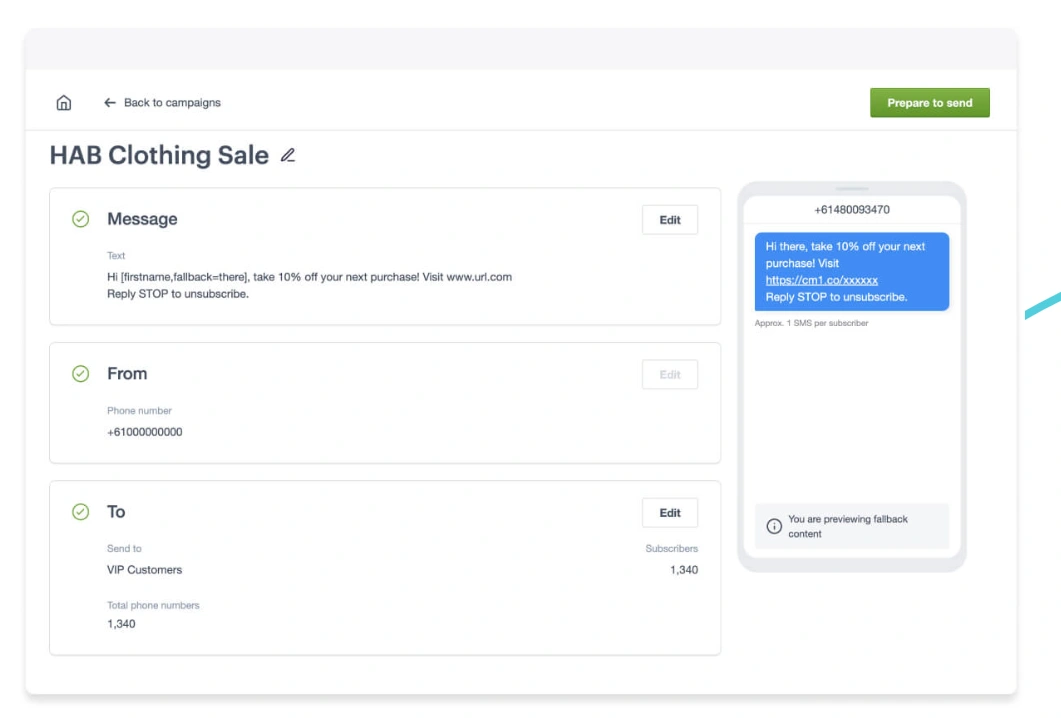Screen dimensions: 1061x718
Task: Click subscribers count 1,340 on right
Action: 684,570
